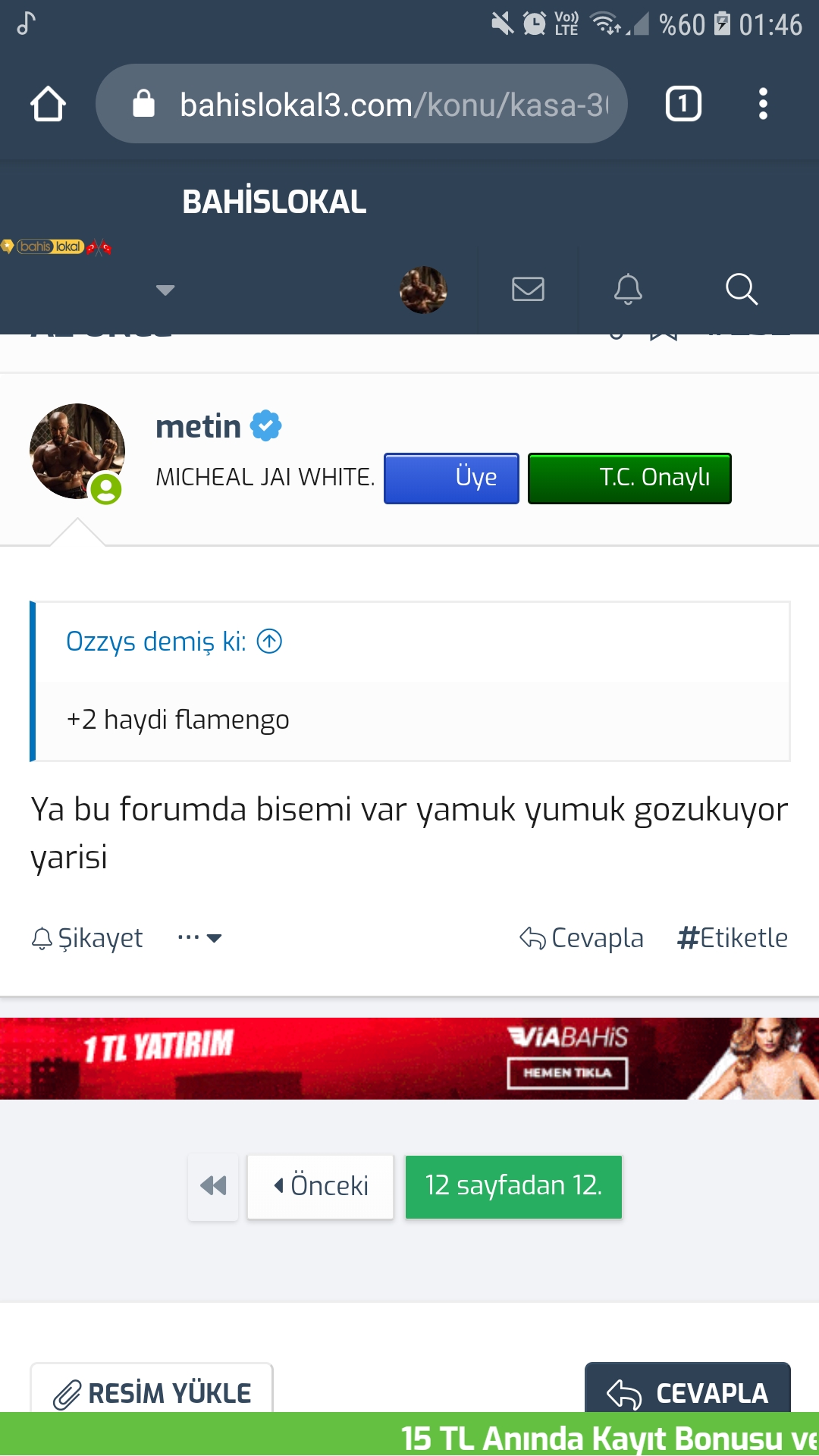The height and width of the screenshot is (1456, 819).
Task: Jump to quoted post arrow icon
Action: click(269, 642)
